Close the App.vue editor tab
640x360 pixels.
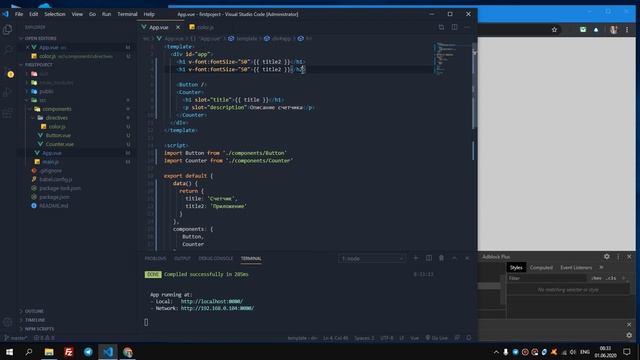[178, 27]
